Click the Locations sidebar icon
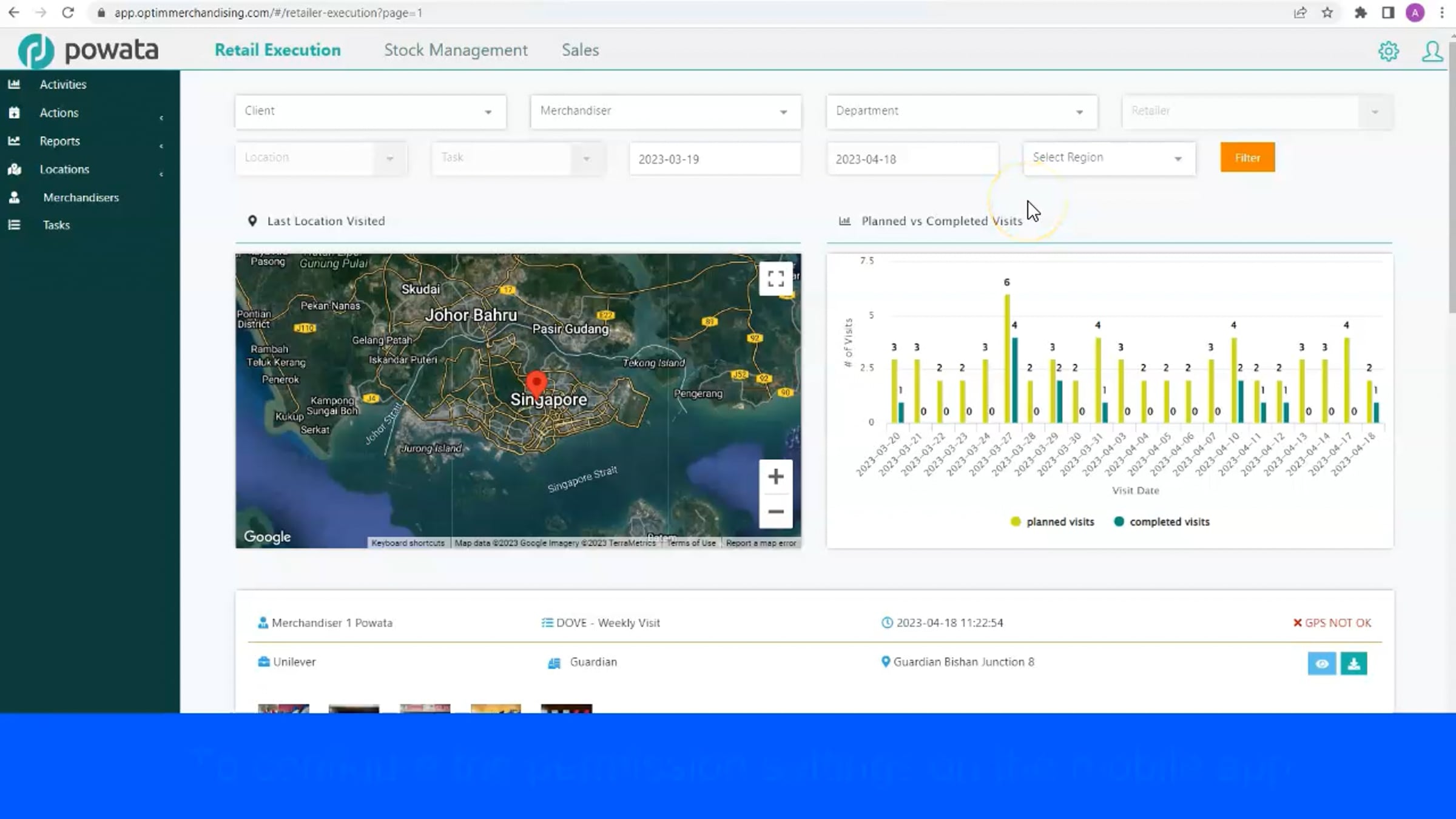The width and height of the screenshot is (1456, 819). pos(14,169)
